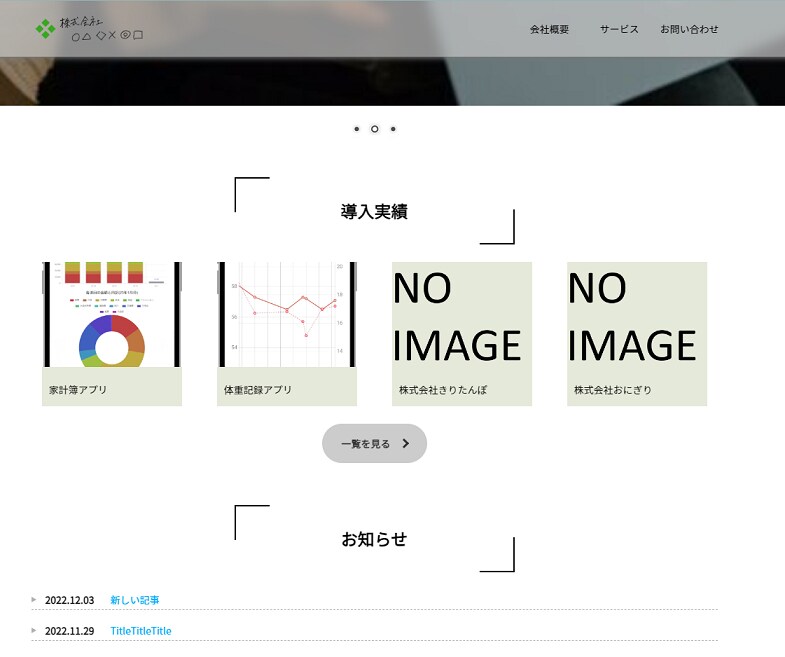Click the date 2022.12.03
785x657 pixels.
70,600
